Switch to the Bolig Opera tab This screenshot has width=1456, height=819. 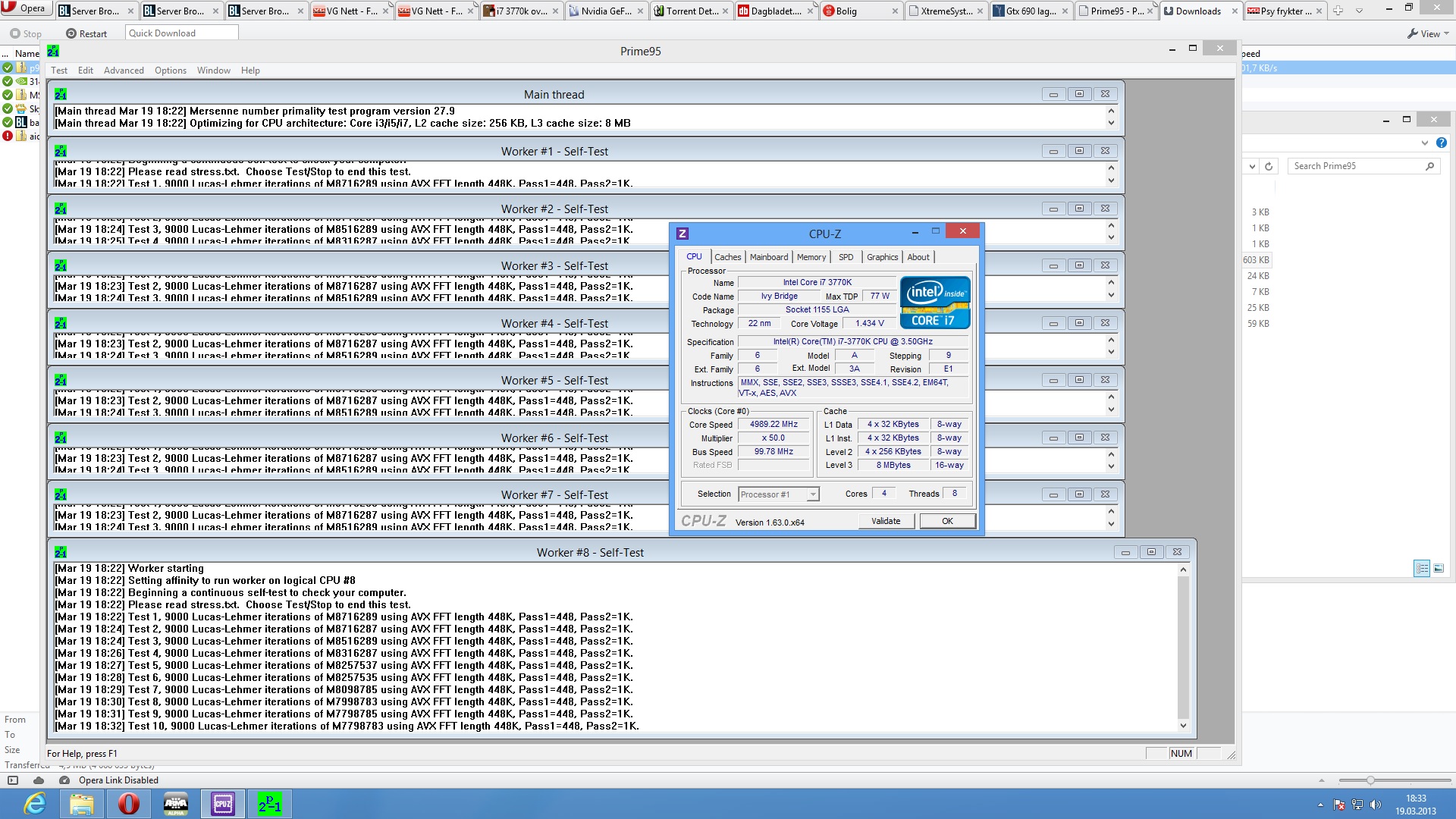[x=861, y=11]
